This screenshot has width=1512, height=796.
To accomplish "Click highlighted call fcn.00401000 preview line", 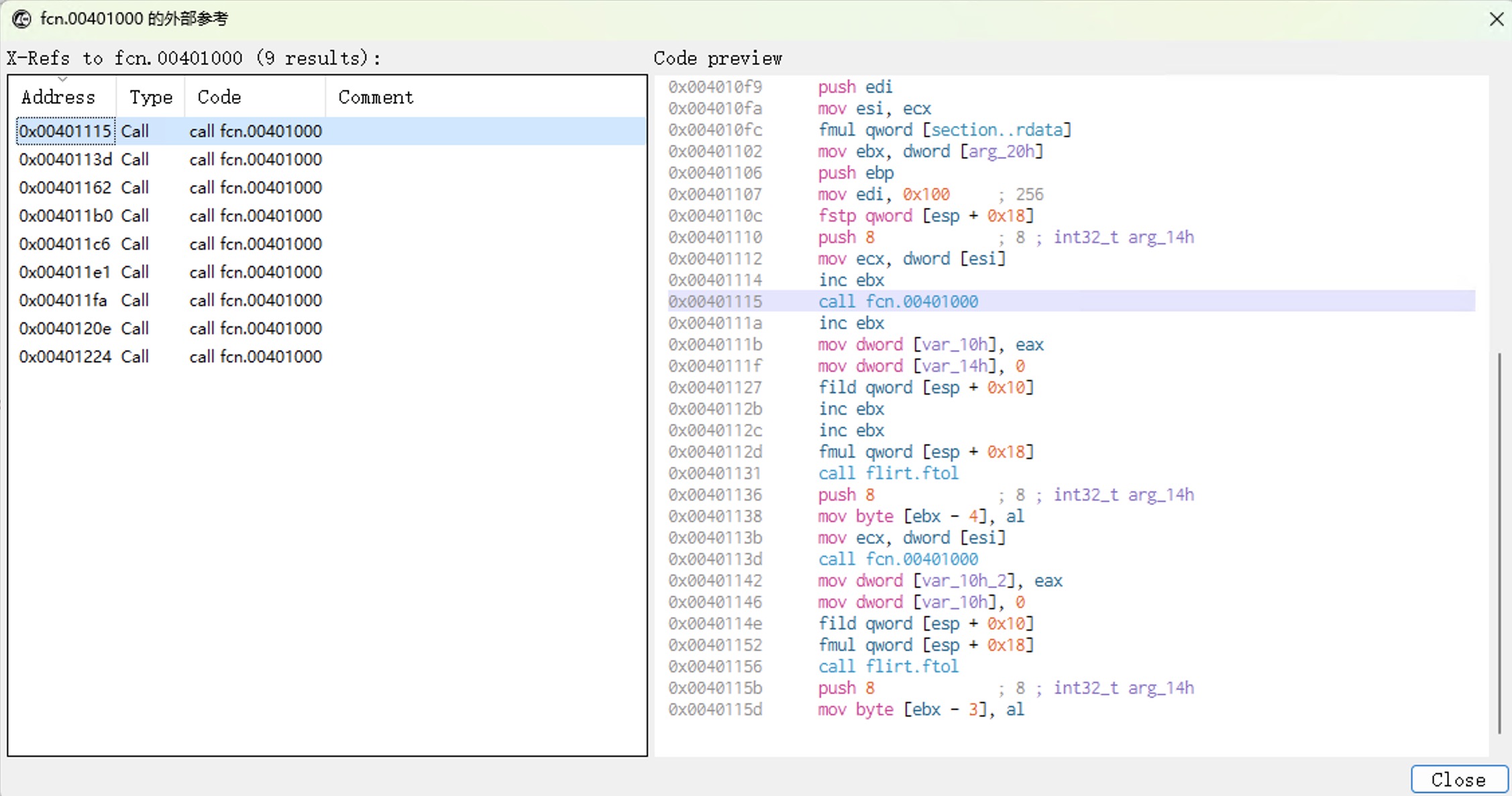I will [x=898, y=301].
